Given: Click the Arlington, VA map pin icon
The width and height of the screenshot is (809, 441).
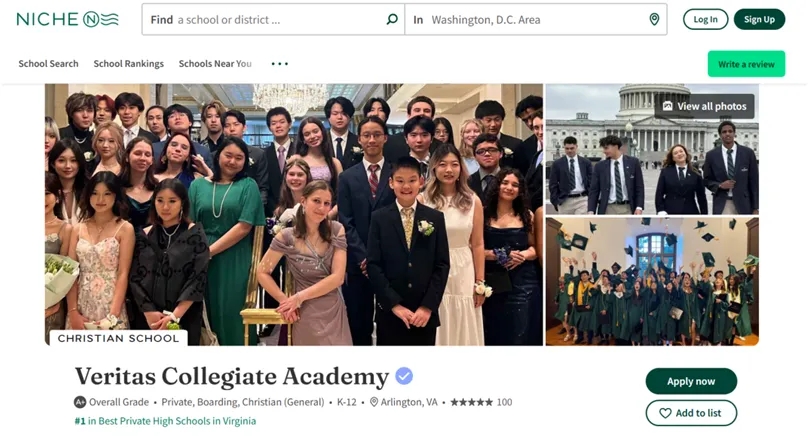Looking at the screenshot, I should point(374,402).
